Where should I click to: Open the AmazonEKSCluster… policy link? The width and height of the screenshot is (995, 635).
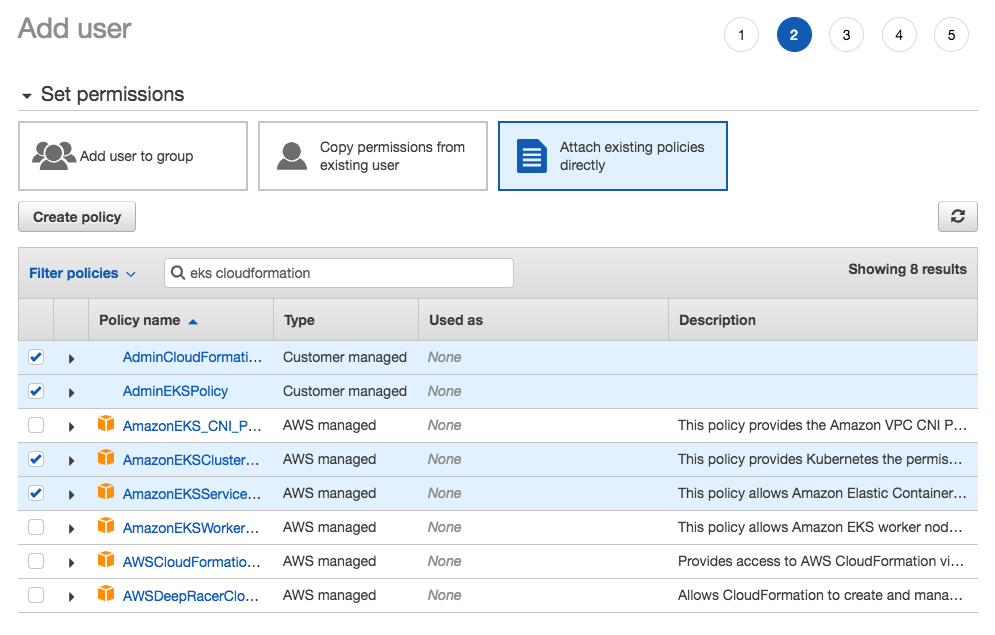coord(190,460)
